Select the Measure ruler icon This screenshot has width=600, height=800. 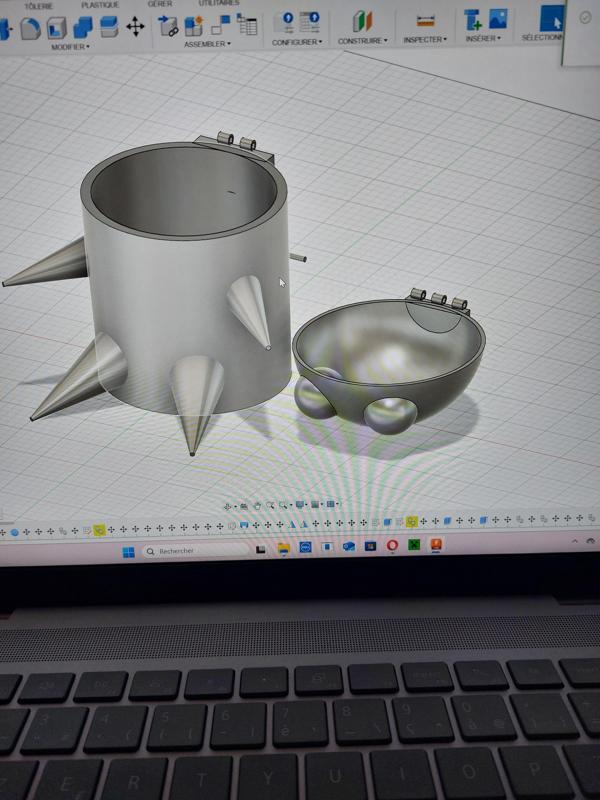coord(425,21)
